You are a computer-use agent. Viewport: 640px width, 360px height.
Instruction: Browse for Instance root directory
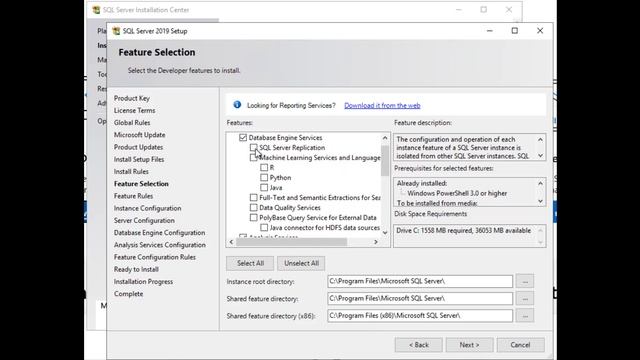(525, 281)
